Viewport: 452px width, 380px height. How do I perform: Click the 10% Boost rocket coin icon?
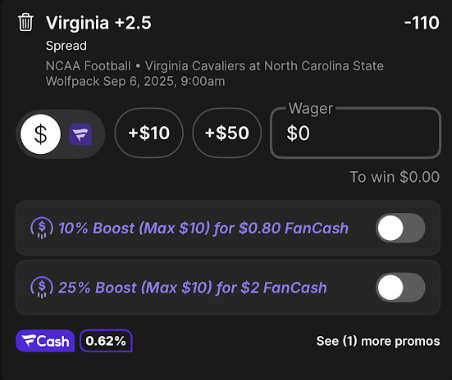pos(42,228)
